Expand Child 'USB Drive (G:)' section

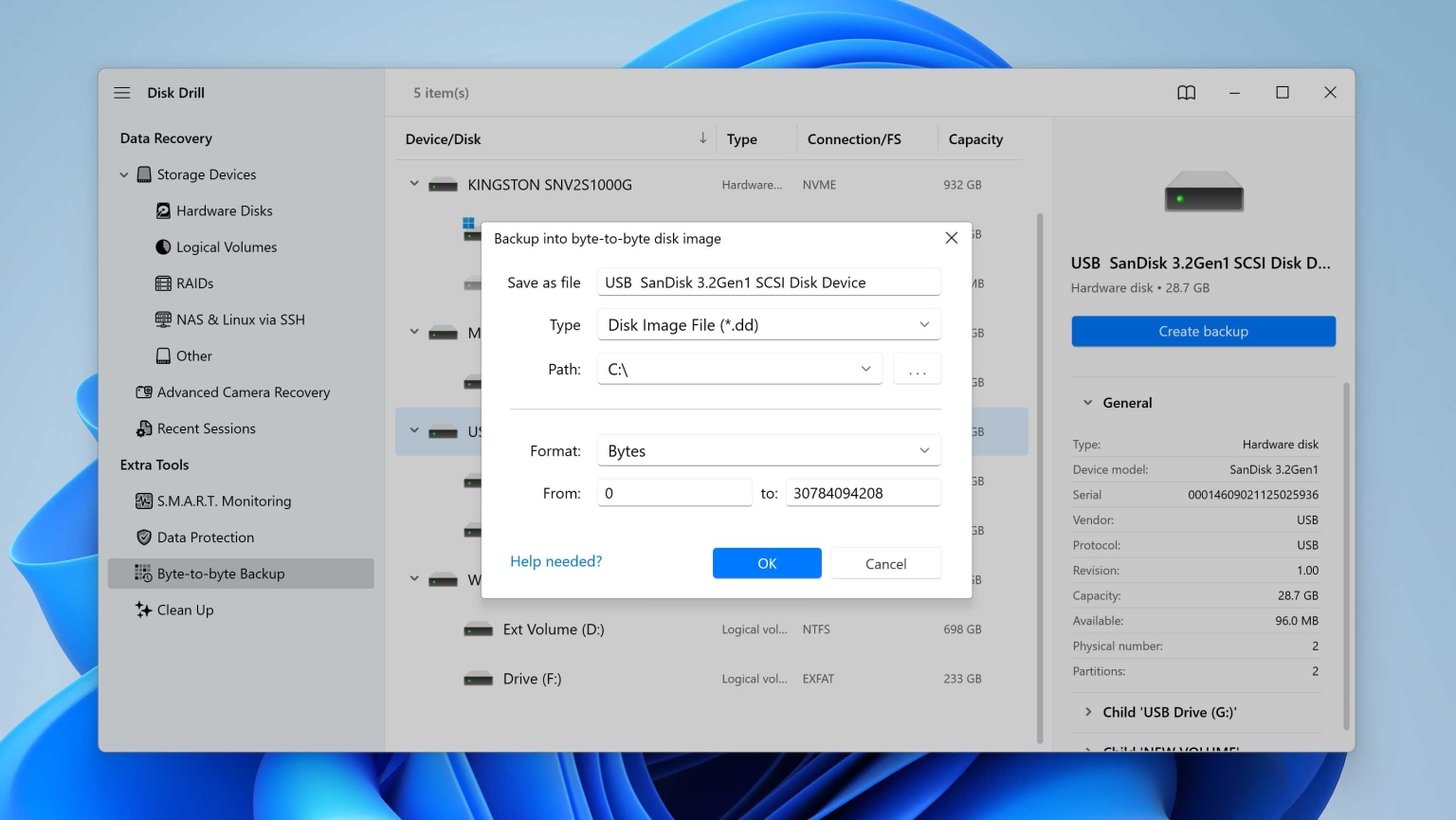[x=1088, y=712]
